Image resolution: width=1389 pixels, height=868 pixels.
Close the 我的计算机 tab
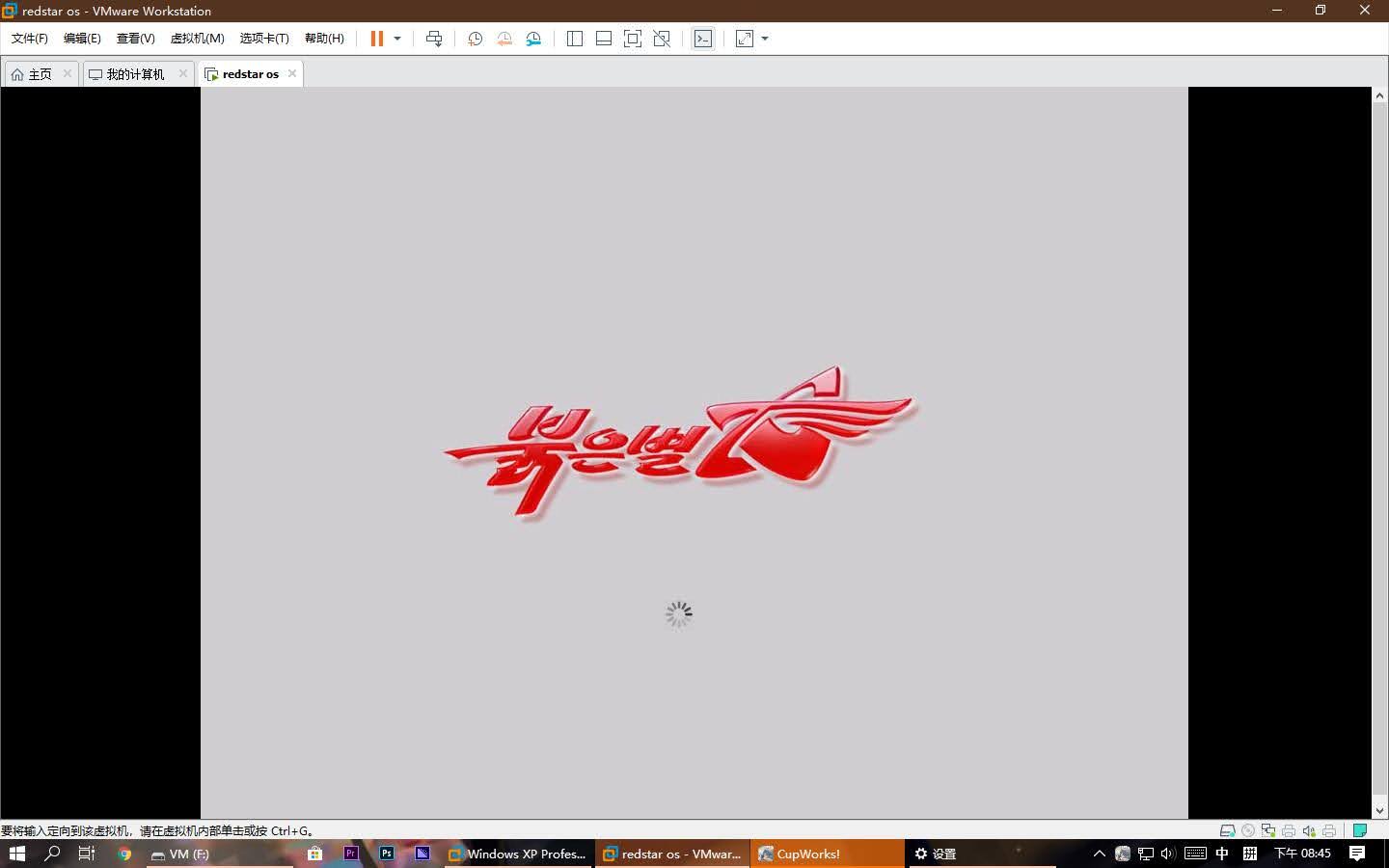click(x=183, y=73)
